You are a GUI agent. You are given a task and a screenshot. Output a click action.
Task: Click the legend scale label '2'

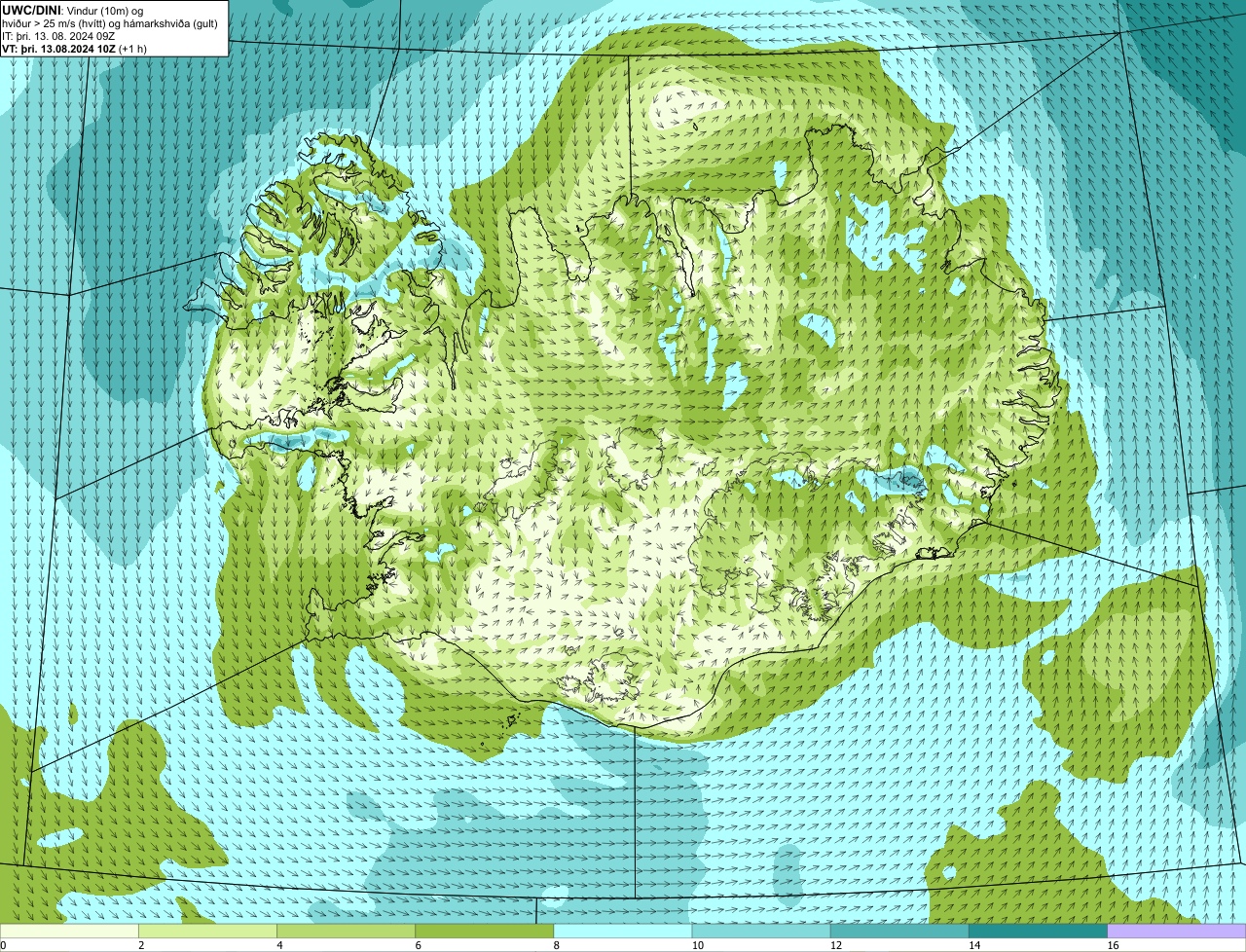pyautogui.click(x=141, y=945)
